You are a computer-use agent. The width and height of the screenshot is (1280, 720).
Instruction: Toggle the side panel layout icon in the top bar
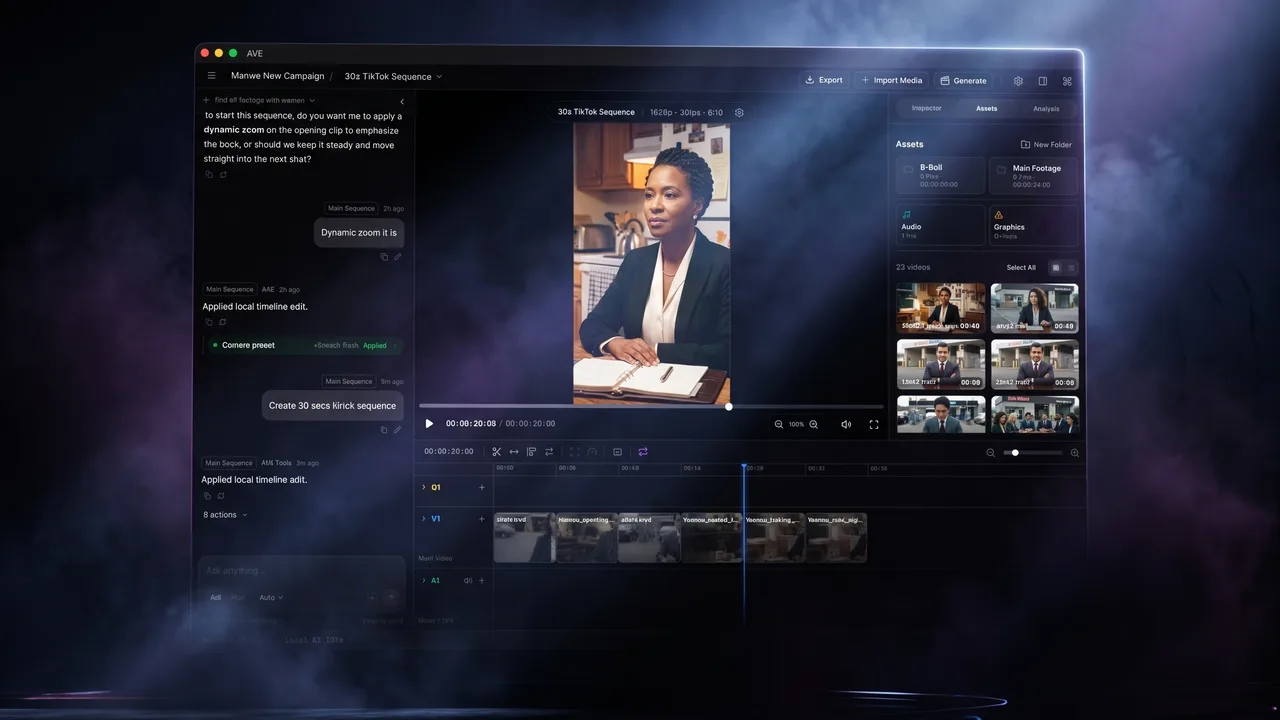(x=1043, y=81)
